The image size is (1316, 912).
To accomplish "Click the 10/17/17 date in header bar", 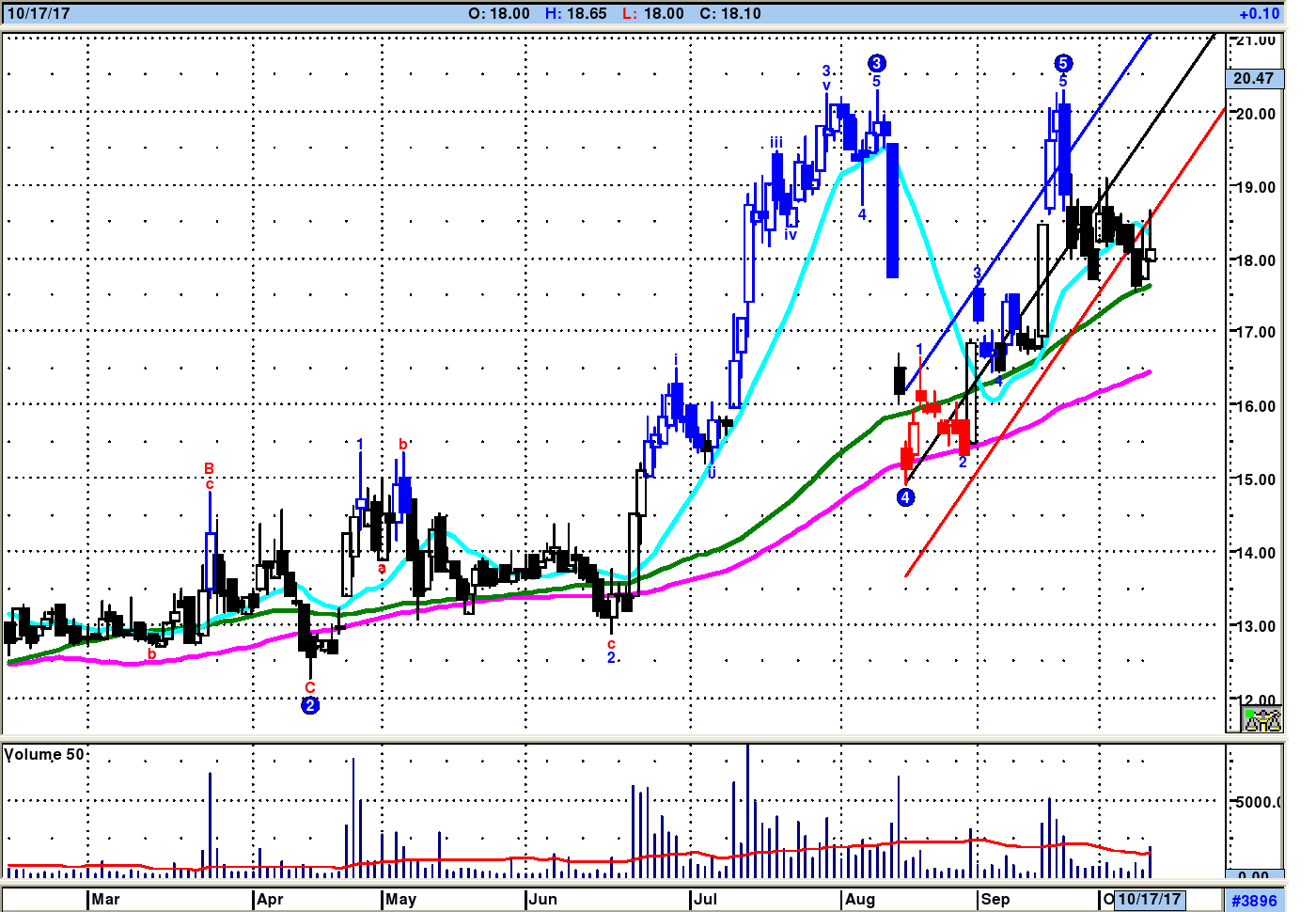I will click(39, 14).
